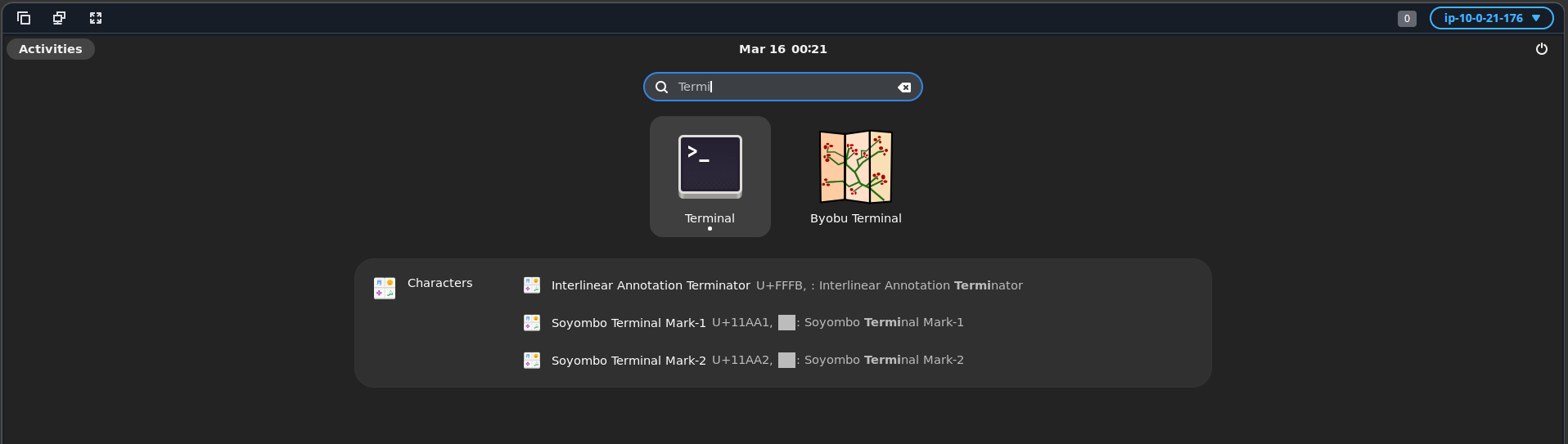Expand the ip-10-0-21-176 dropdown

point(1491,18)
